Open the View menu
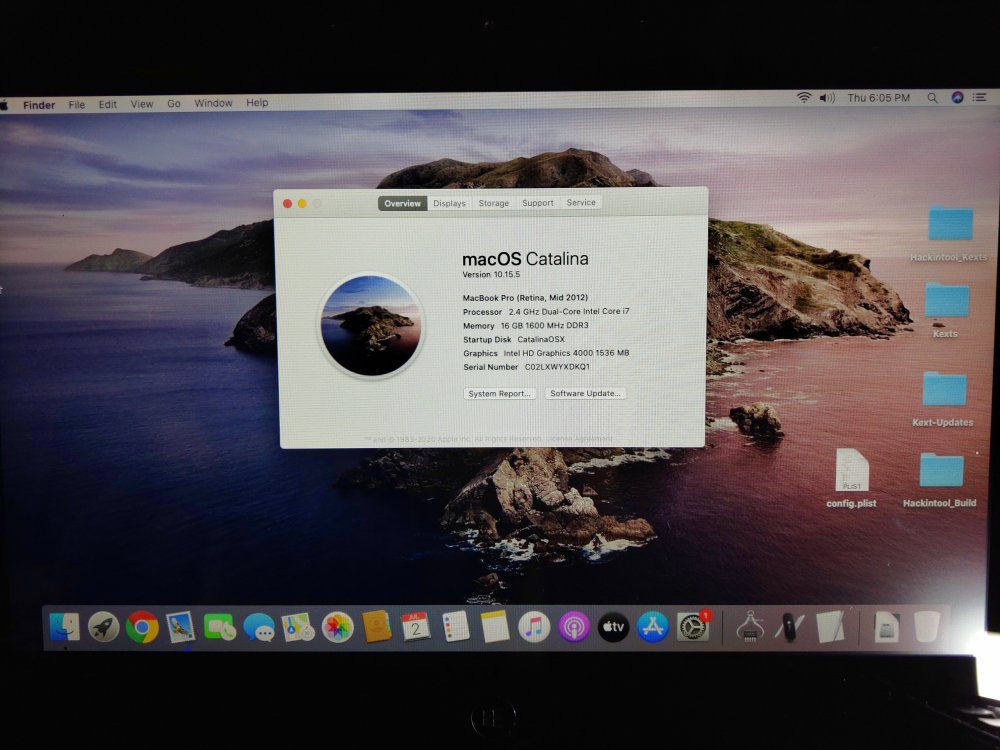This screenshot has width=1000, height=750. click(142, 104)
